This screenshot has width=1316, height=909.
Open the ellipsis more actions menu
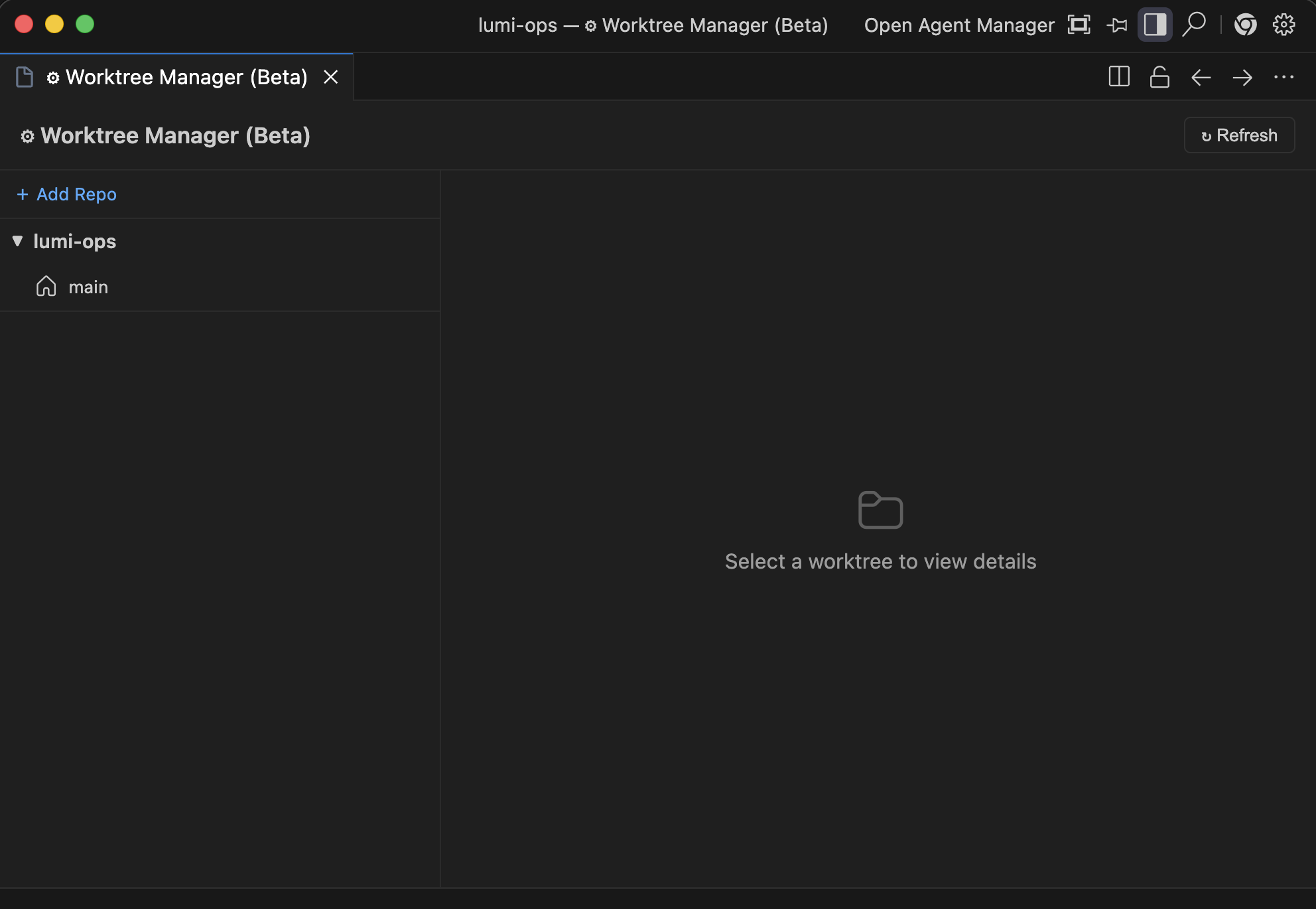pyautogui.click(x=1284, y=76)
